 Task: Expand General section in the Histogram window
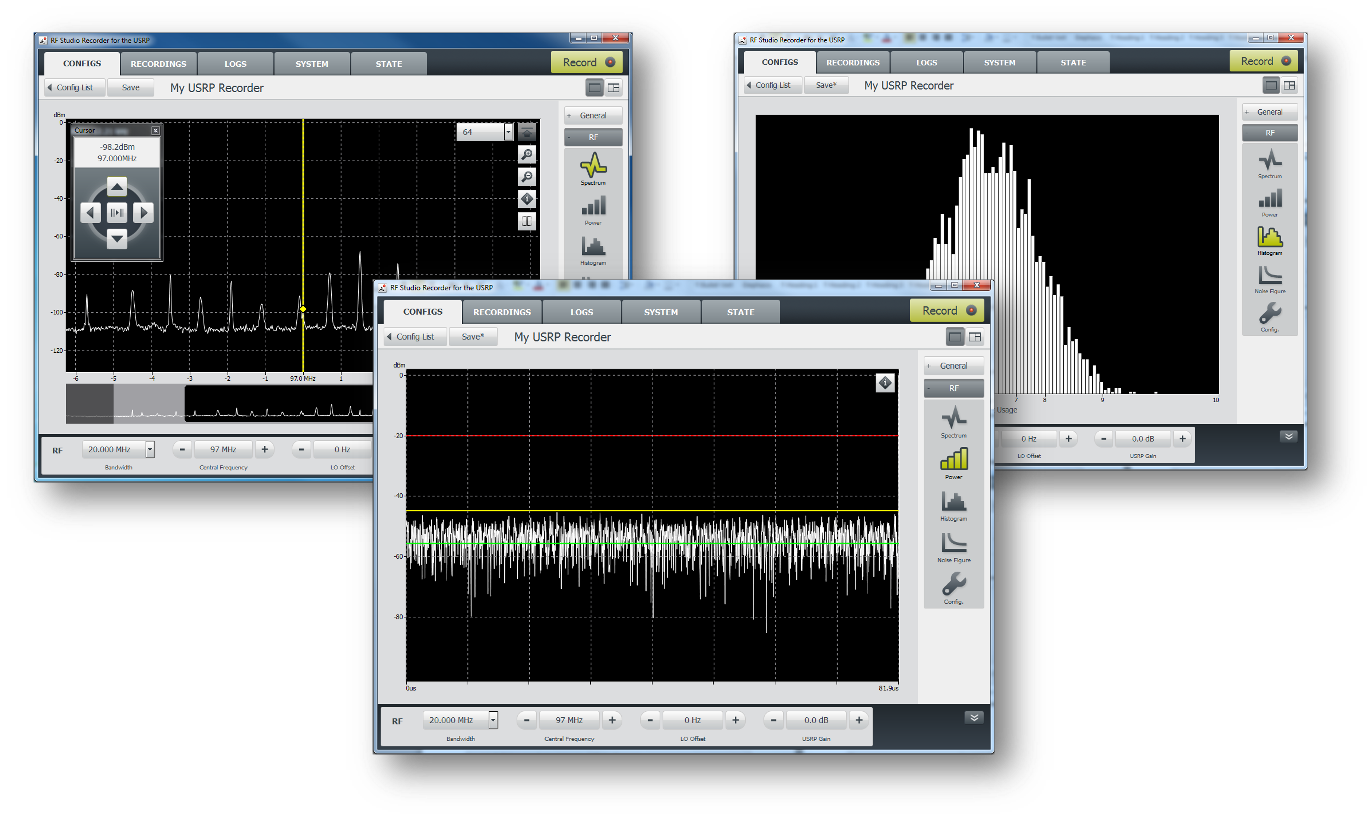tap(1269, 112)
